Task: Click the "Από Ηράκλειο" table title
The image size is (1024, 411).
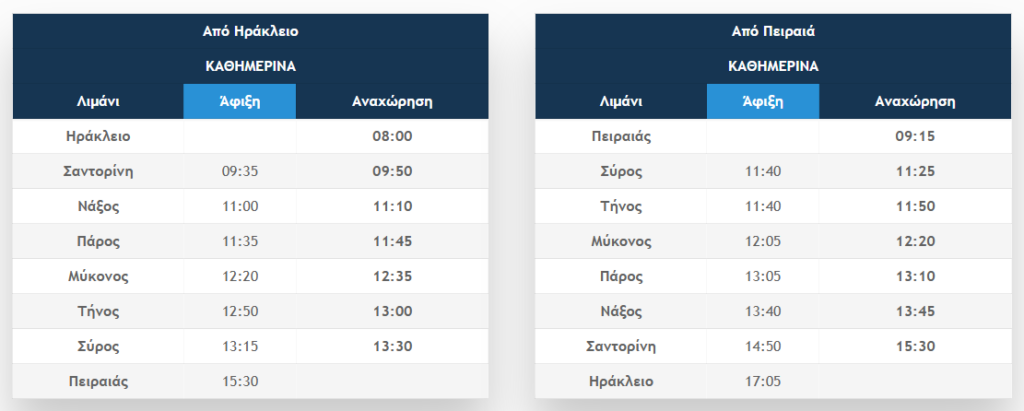Action: pos(250,31)
